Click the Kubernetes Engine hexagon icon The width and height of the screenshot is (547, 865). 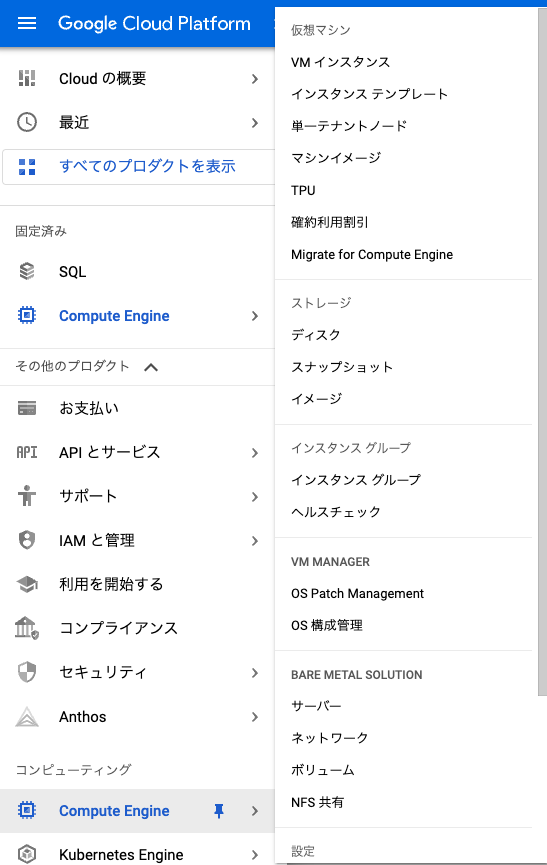27,854
